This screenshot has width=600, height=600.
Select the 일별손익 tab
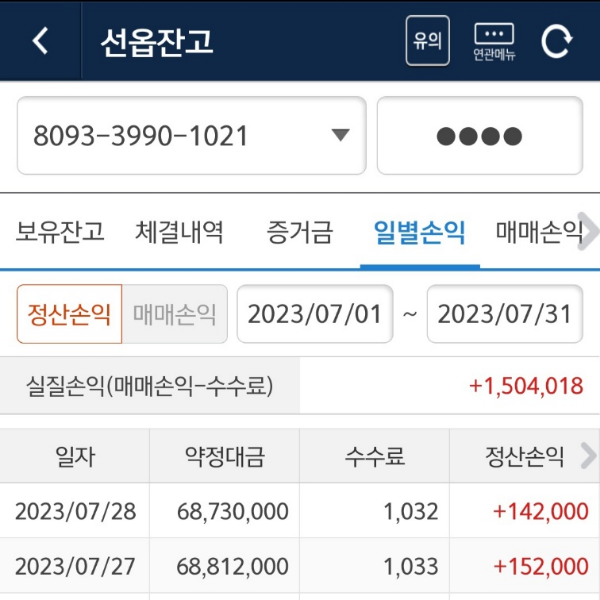click(x=419, y=233)
